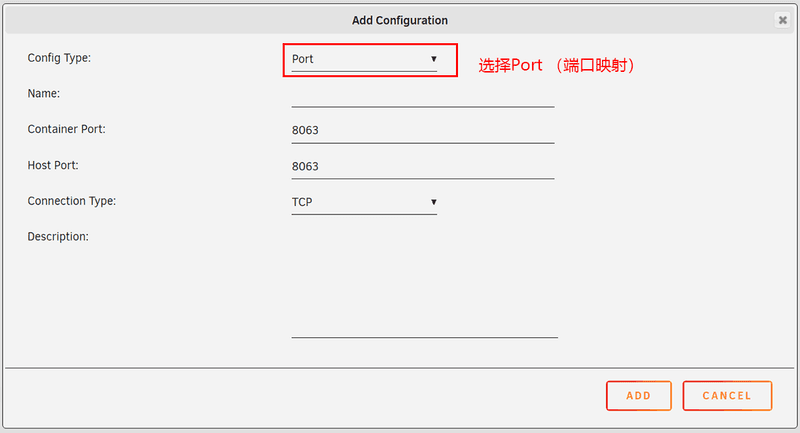Close the Add Configuration dialog
Viewport: 800px width, 433px height.
[782, 20]
